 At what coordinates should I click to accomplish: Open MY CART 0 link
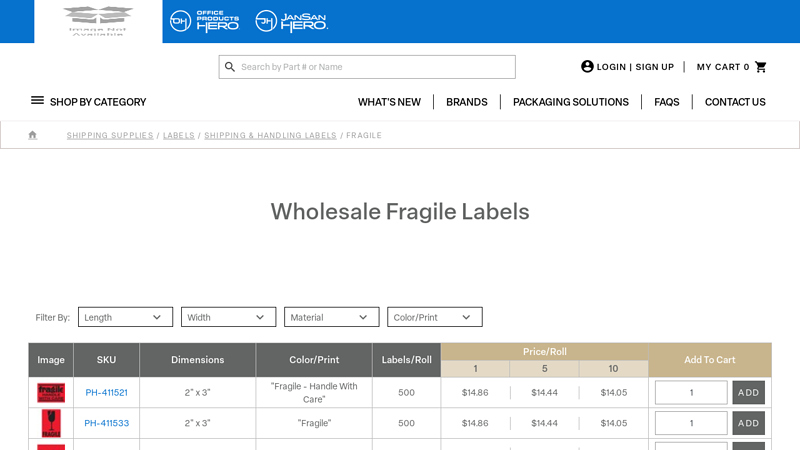[723, 67]
